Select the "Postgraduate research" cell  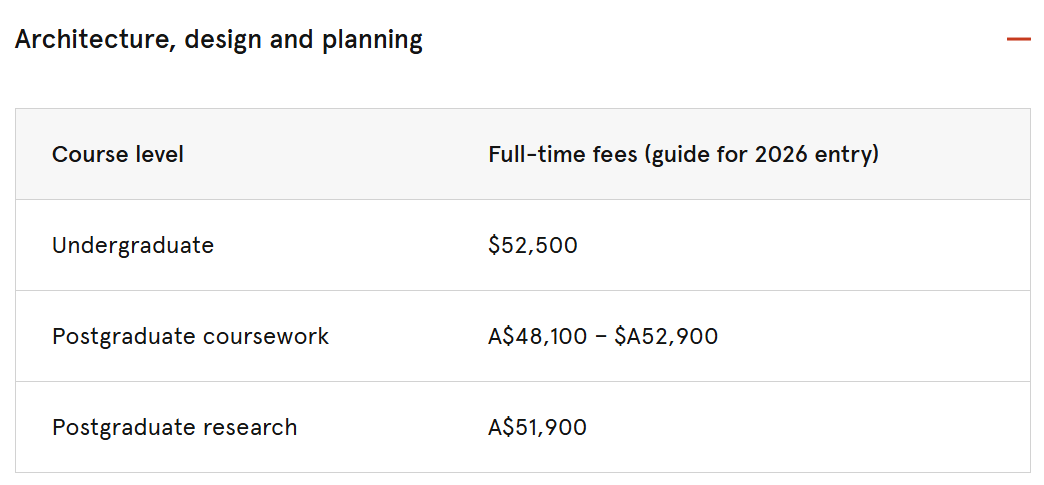(x=175, y=427)
